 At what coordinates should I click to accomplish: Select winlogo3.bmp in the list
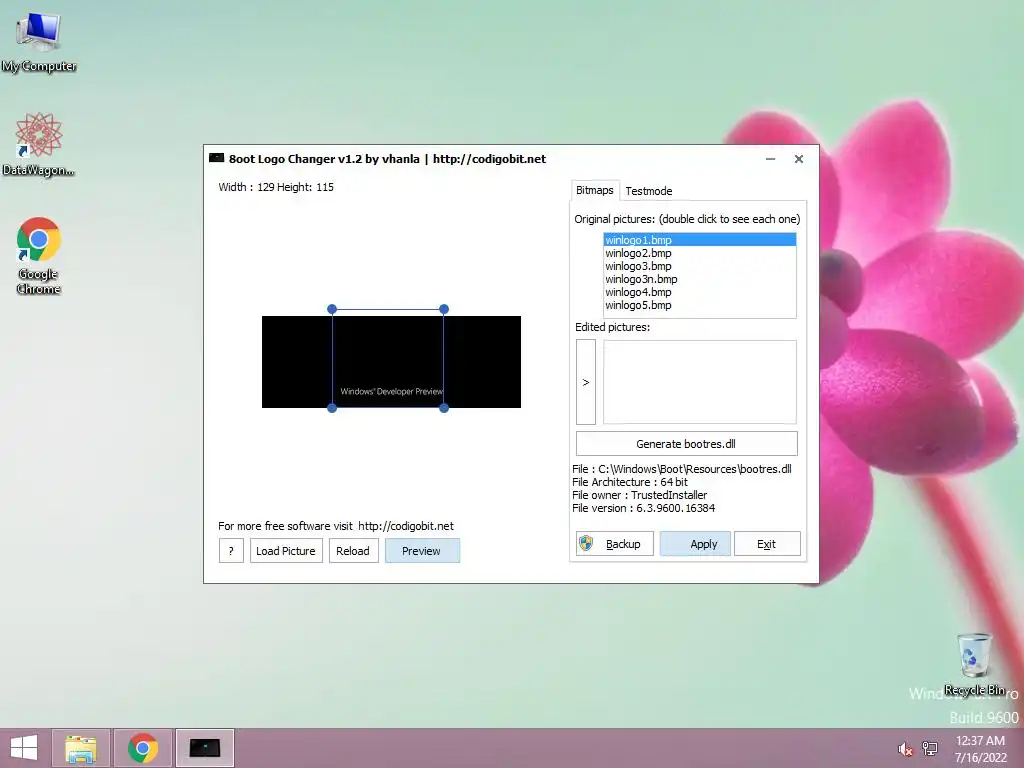coord(699,266)
